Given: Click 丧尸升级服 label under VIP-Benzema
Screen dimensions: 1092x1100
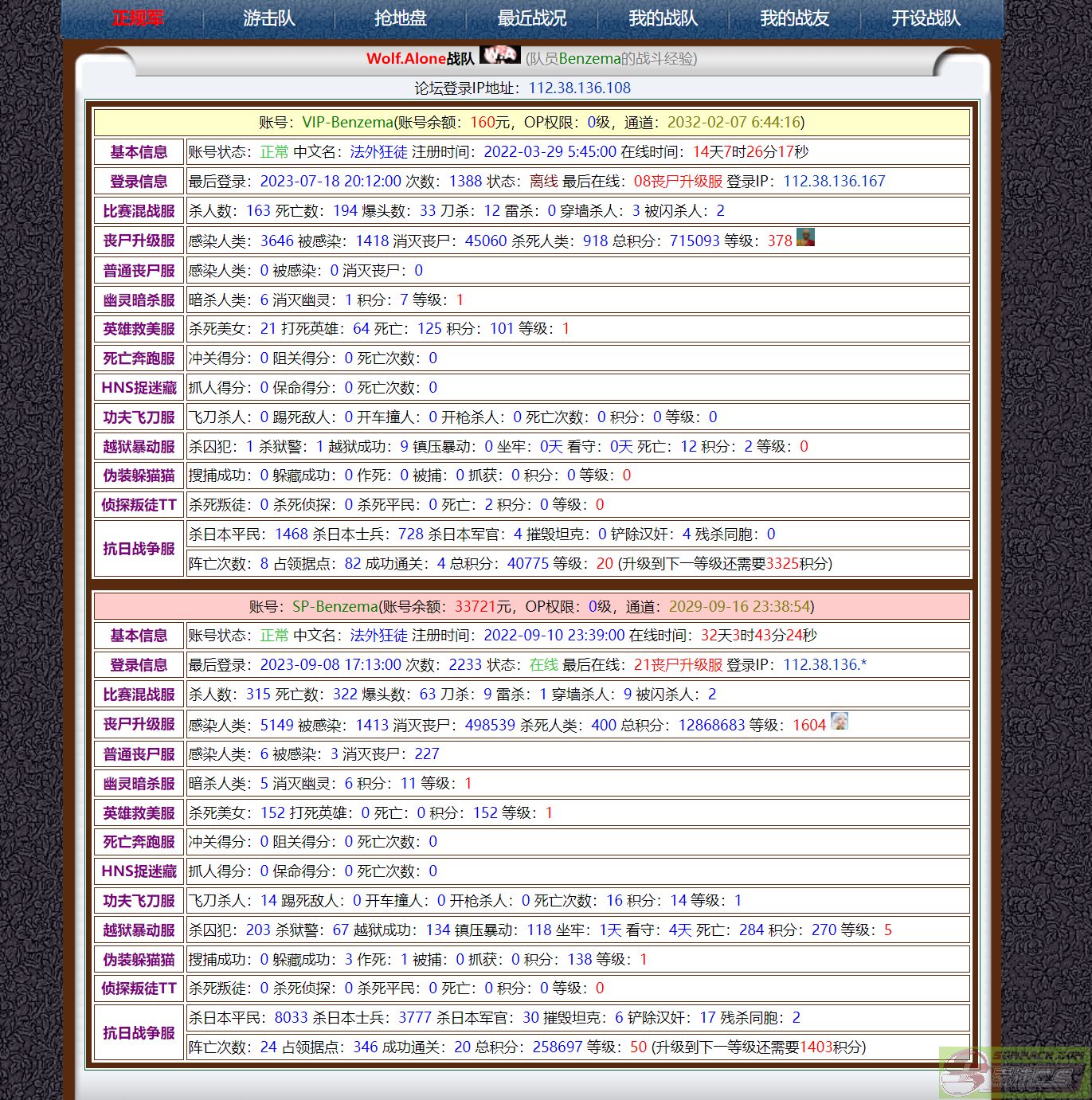Looking at the screenshot, I should coord(139,241).
